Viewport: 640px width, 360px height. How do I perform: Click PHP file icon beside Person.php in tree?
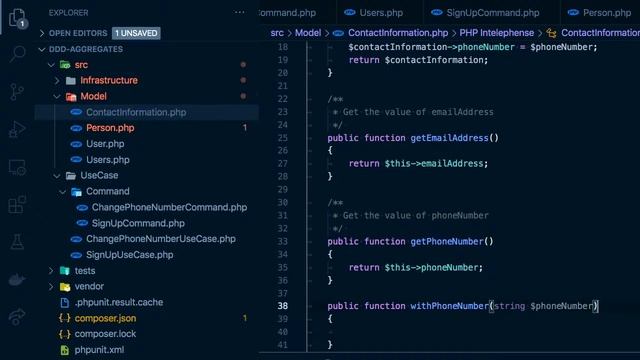point(76,128)
